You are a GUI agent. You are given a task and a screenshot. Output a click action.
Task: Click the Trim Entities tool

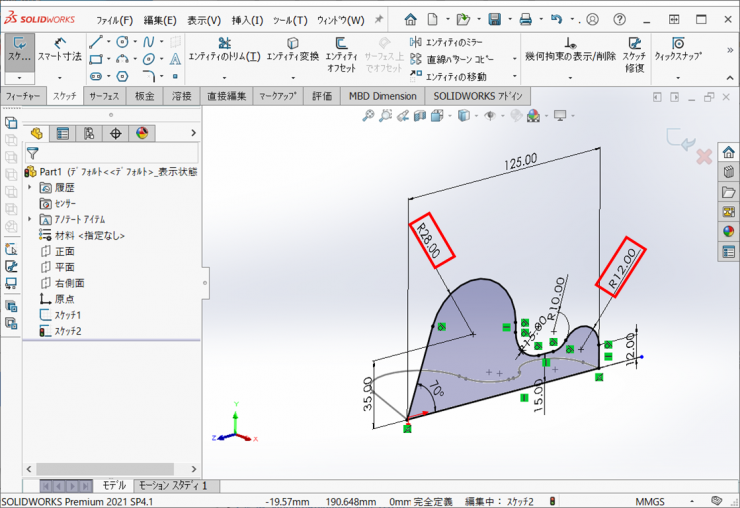pyautogui.click(x=224, y=50)
